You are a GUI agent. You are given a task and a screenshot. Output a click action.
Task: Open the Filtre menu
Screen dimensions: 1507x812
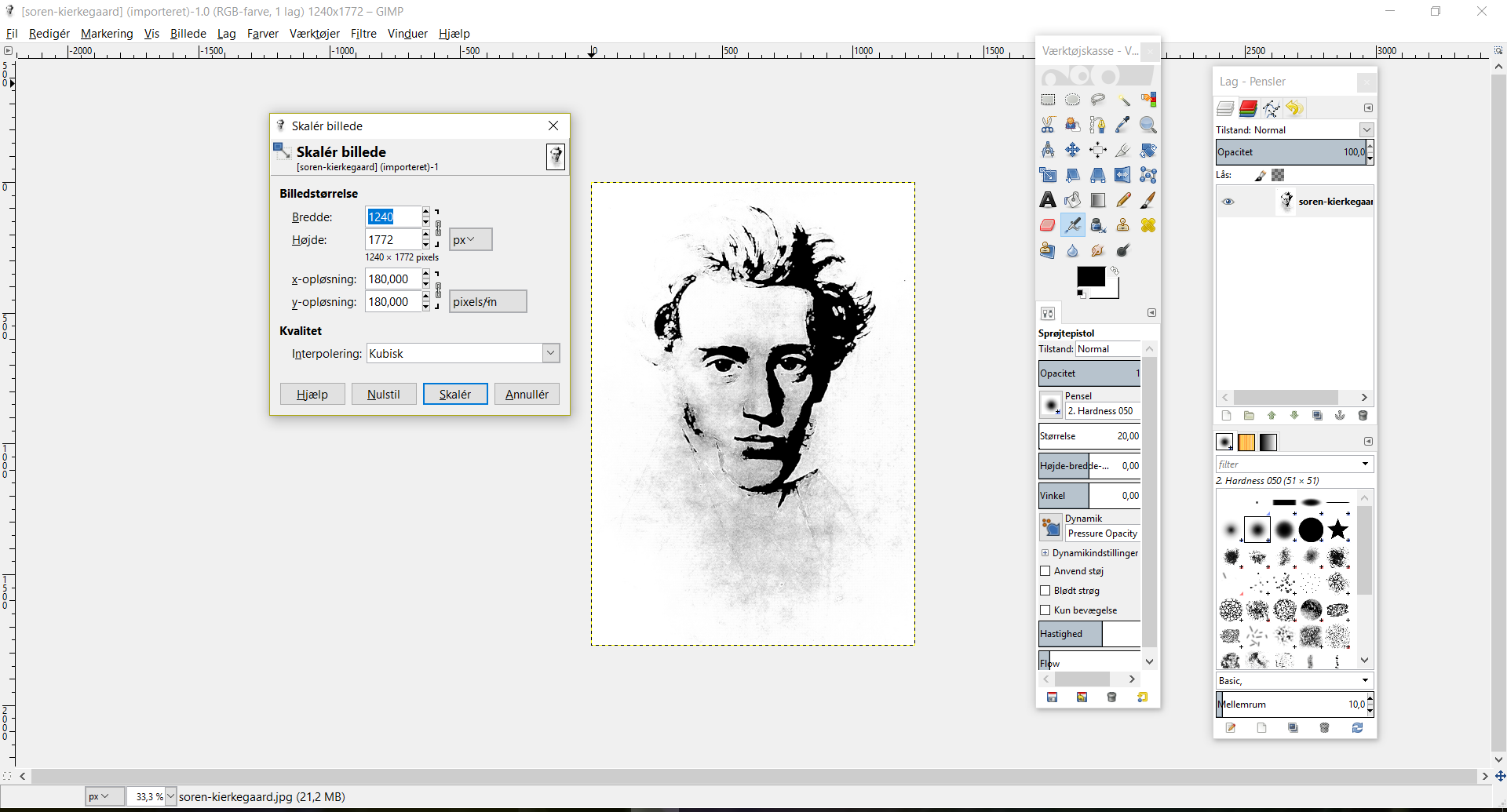pos(363,34)
